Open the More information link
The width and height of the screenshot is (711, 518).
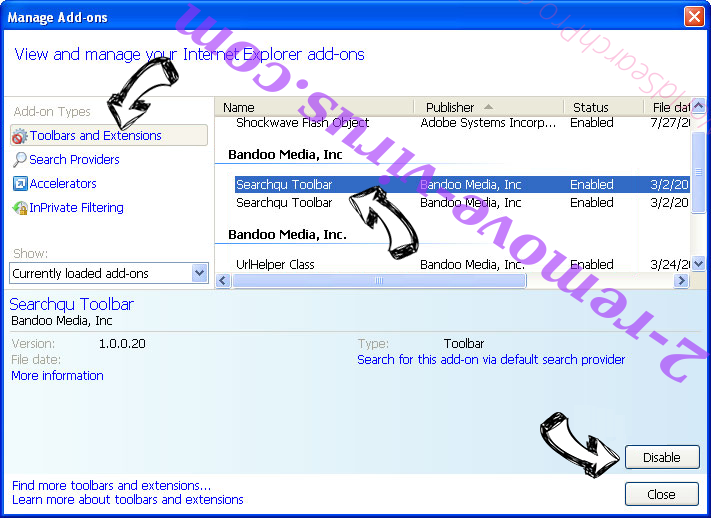tap(57, 376)
